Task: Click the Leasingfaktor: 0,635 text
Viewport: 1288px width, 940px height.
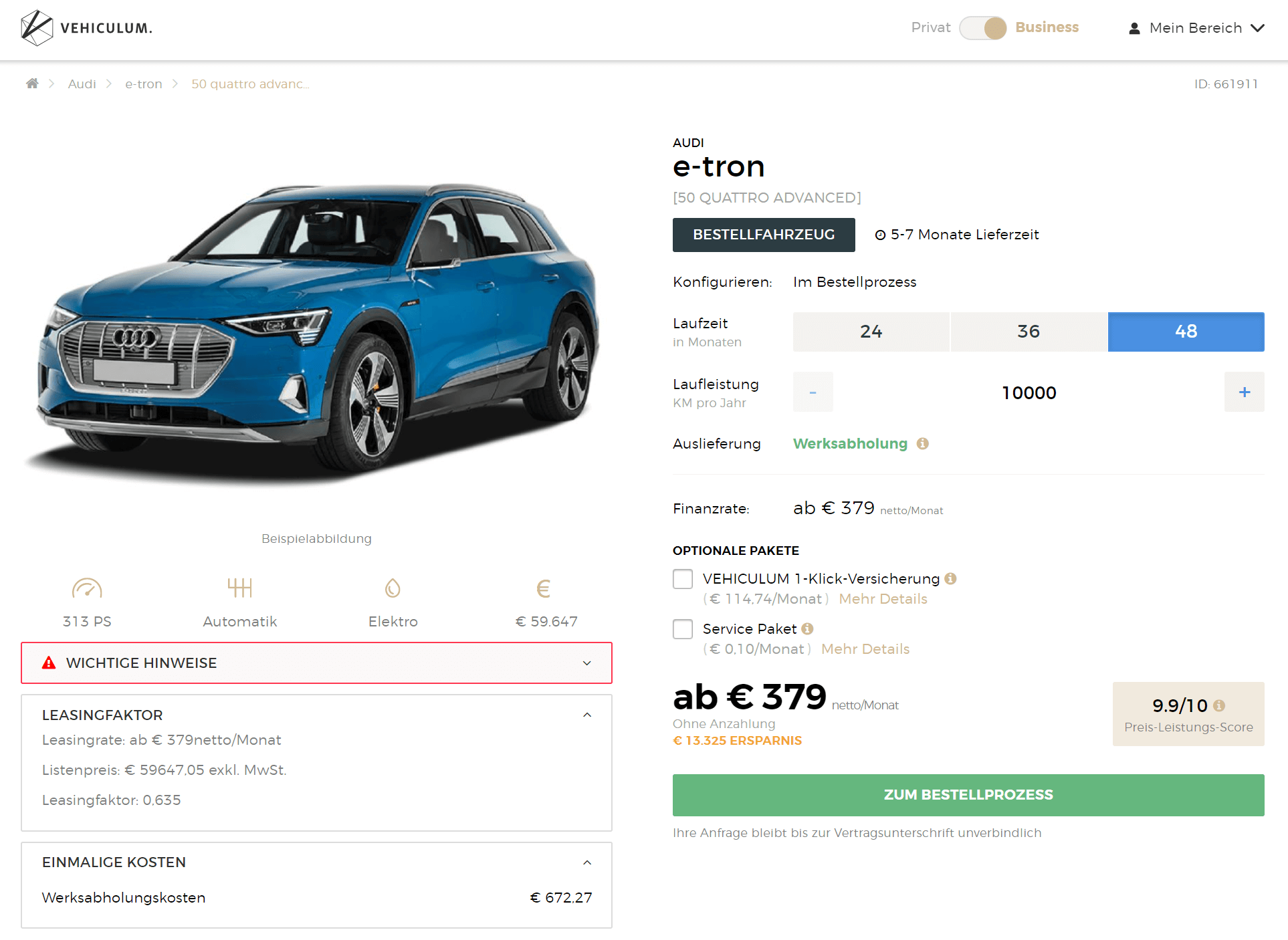Action: pyautogui.click(x=112, y=800)
